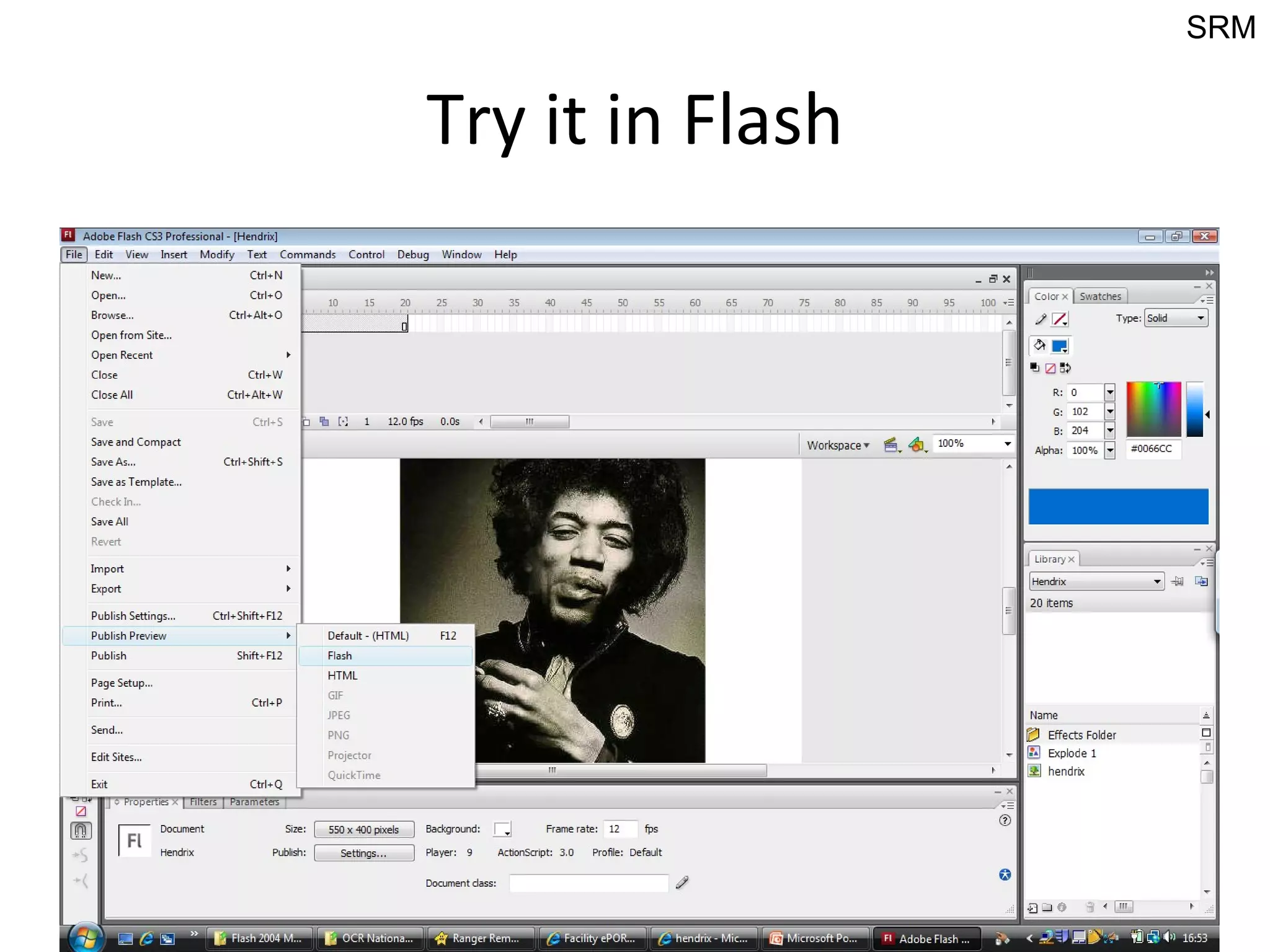Open the Library panel options menu
This screenshot has height=952, width=1270.
click(x=1206, y=563)
